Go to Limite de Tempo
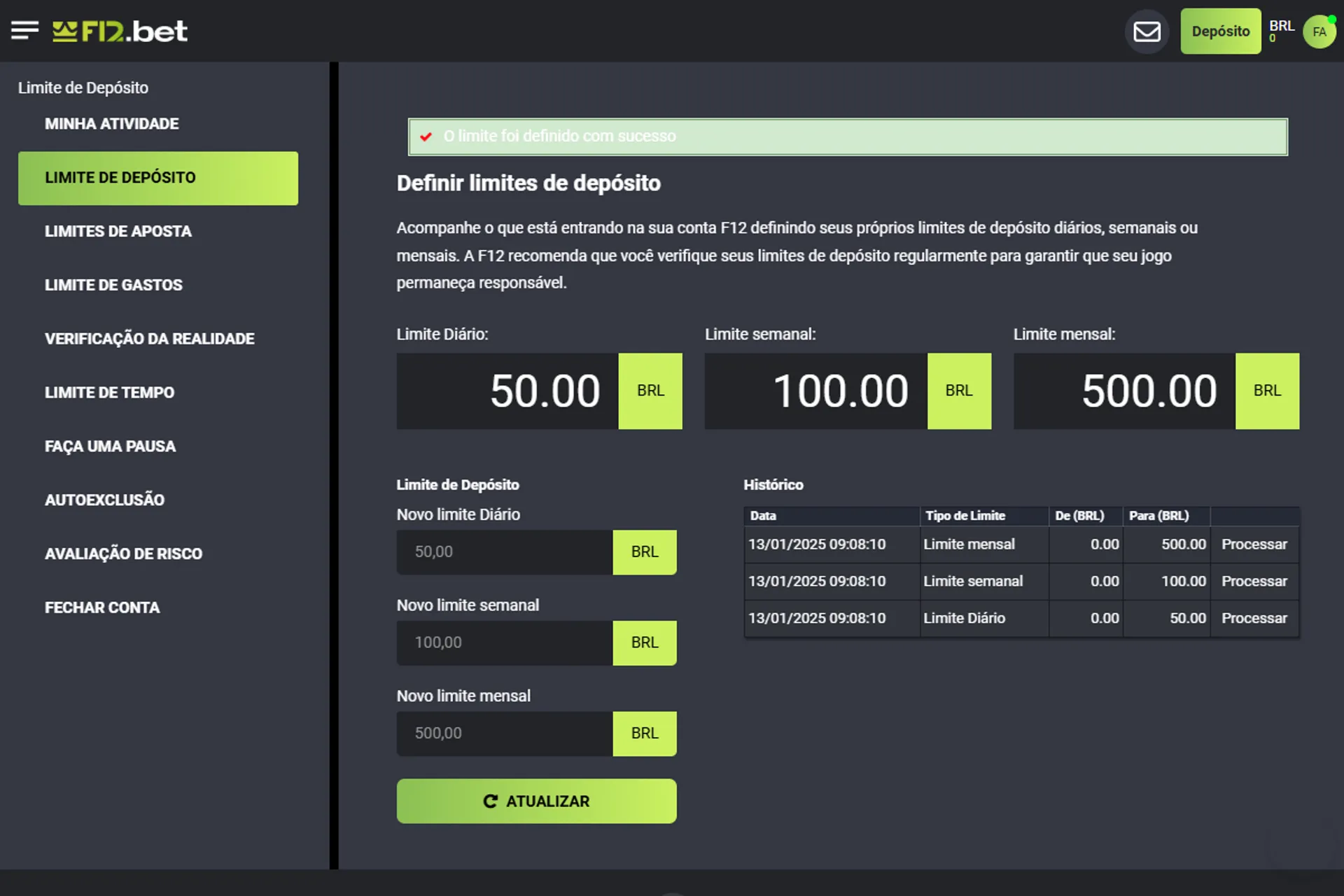 click(x=110, y=393)
